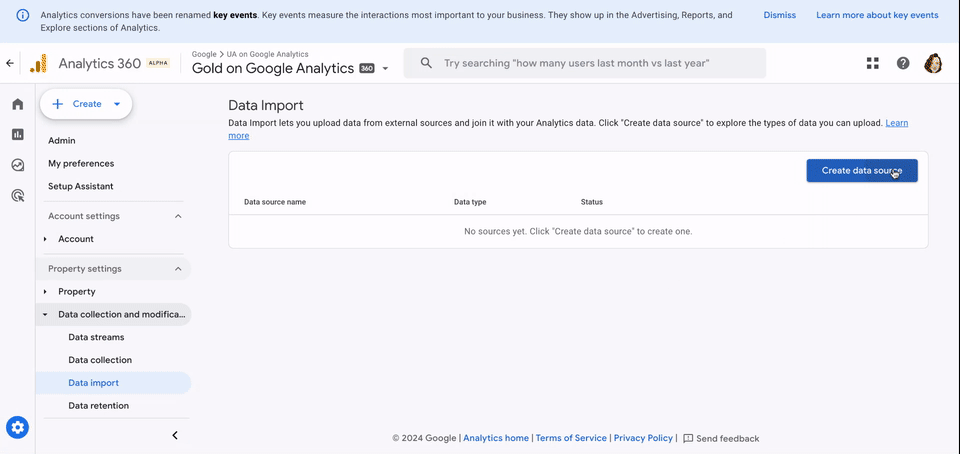Open Setup Assistant
960x454 pixels.
(x=80, y=186)
